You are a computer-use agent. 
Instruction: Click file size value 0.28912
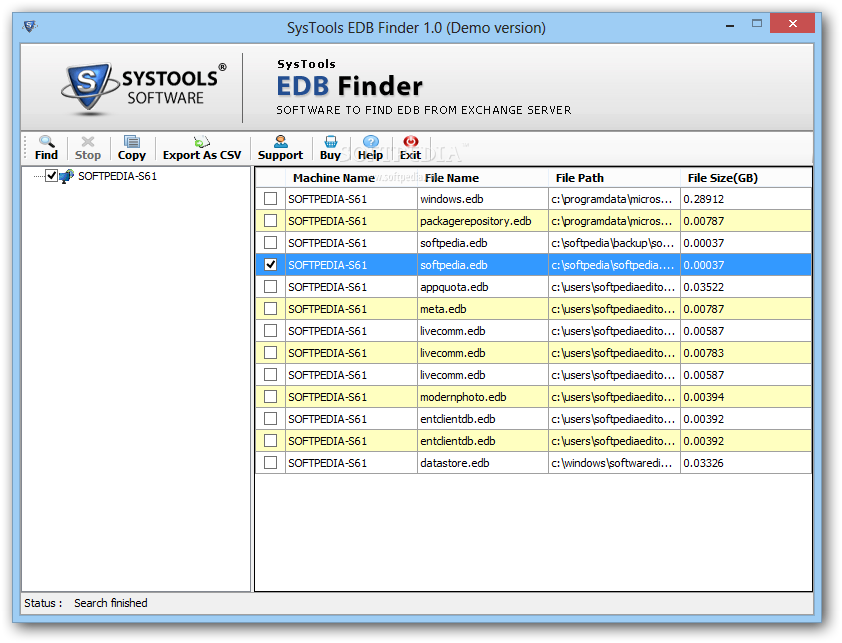(x=703, y=199)
